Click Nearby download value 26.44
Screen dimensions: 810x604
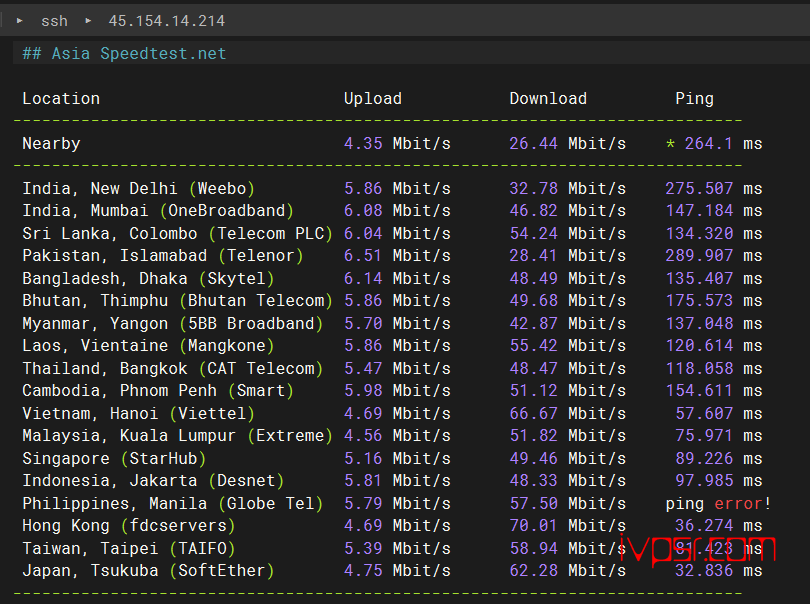click(x=533, y=143)
